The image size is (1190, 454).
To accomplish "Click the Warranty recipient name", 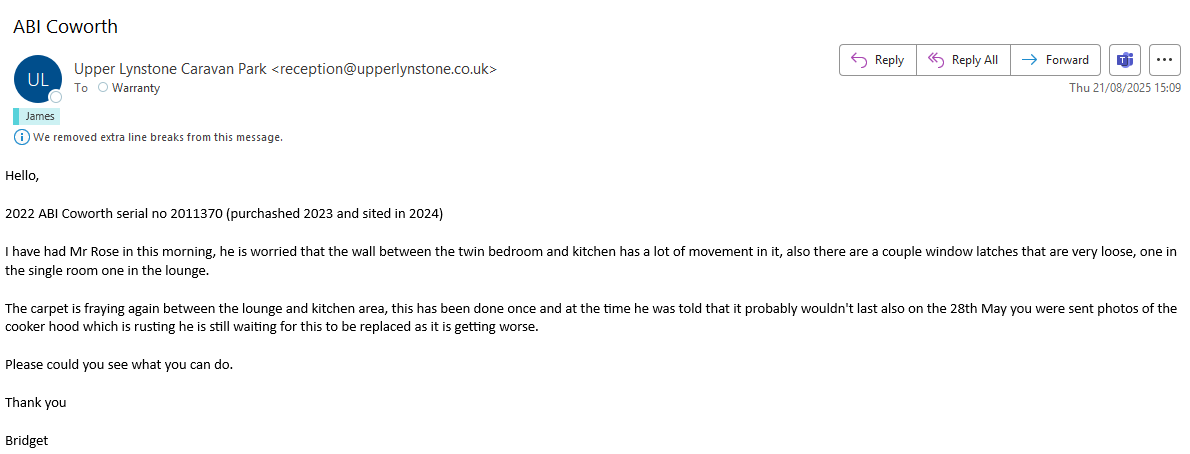I will (136, 88).
